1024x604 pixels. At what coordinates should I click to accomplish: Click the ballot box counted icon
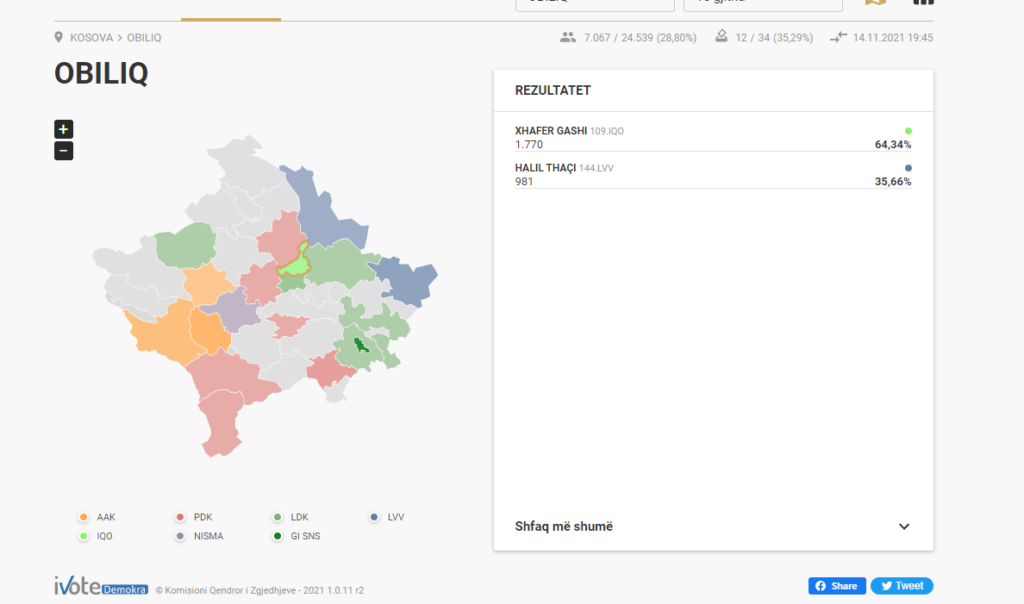(x=721, y=37)
